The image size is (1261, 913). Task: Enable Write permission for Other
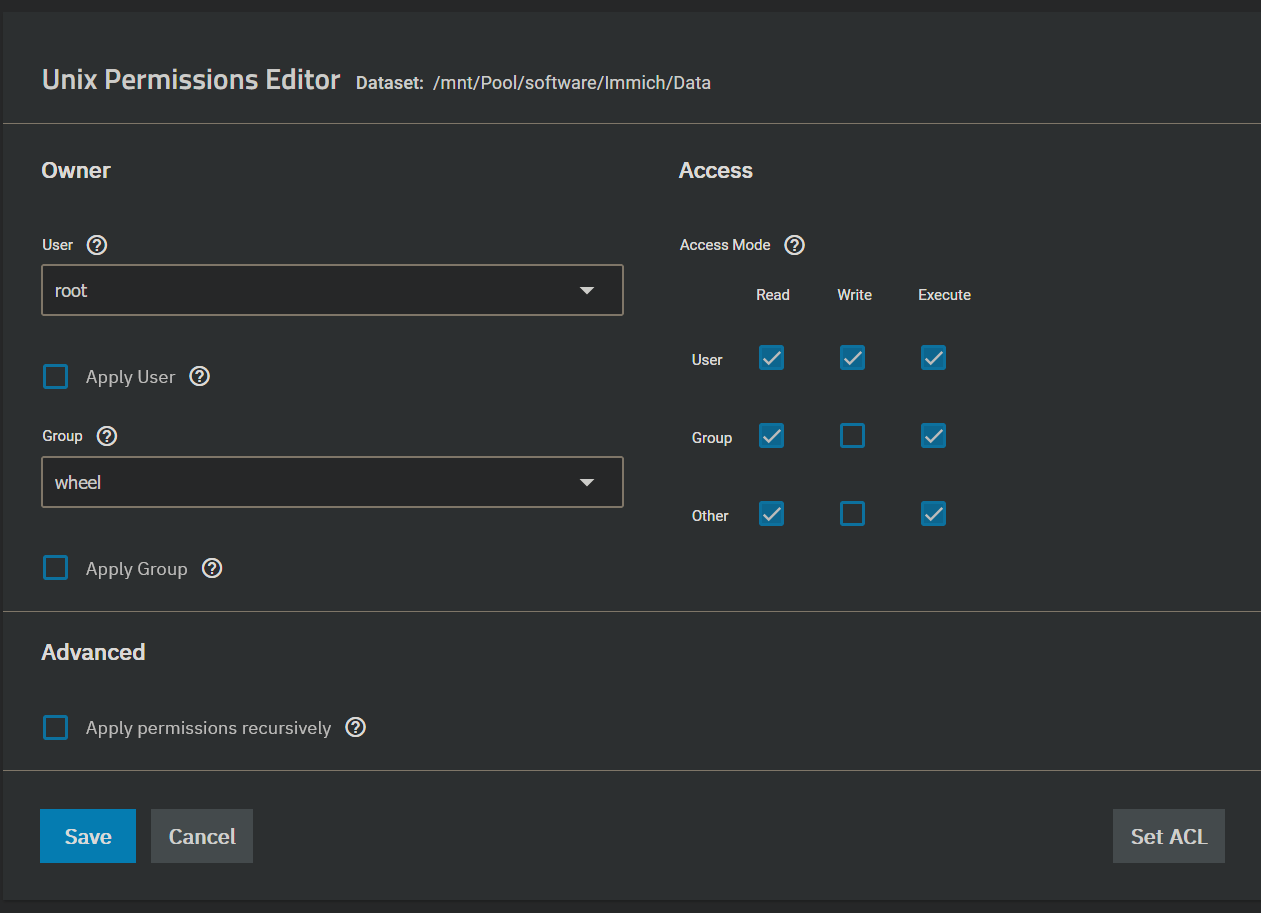click(852, 514)
